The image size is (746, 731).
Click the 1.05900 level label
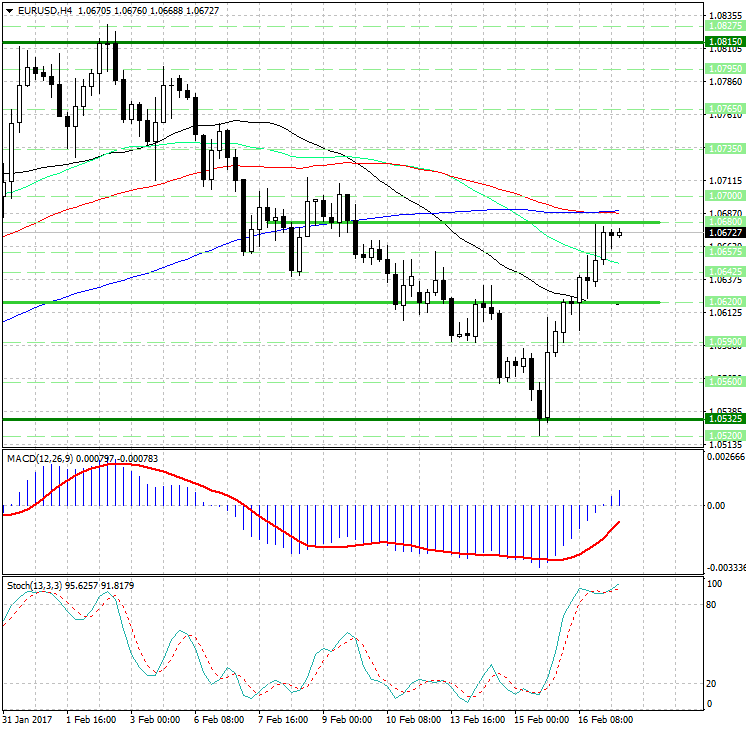pyautogui.click(x=725, y=342)
